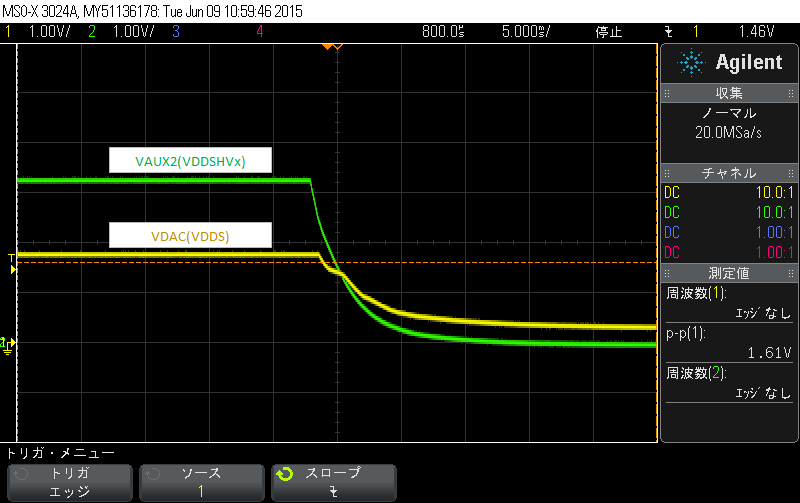Screen dimensions: 800x503
Task: Click the 800.0 delay time readout
Action: [443, 32]
